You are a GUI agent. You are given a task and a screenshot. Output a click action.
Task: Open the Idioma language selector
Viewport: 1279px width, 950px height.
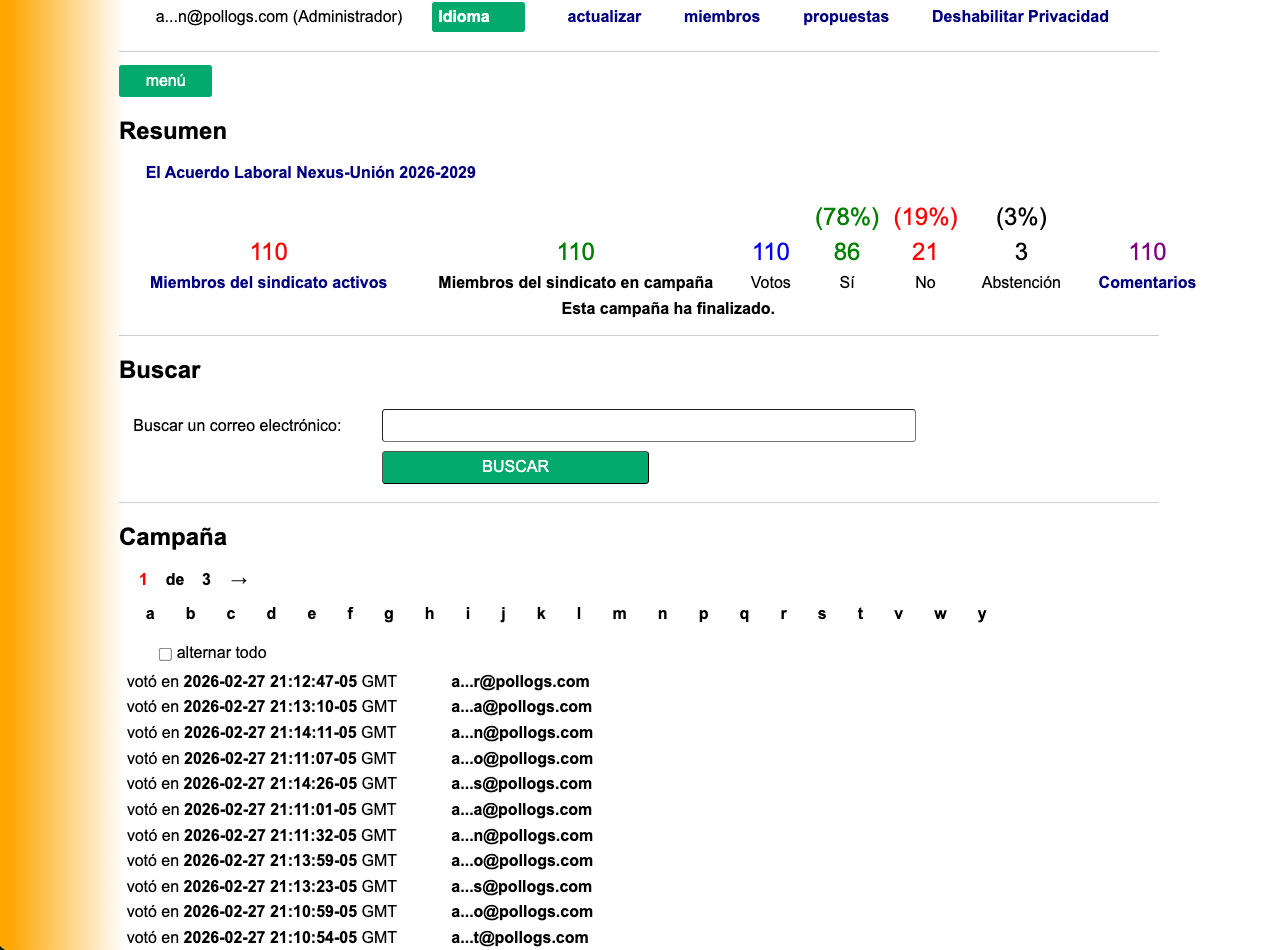click(478, 17)
